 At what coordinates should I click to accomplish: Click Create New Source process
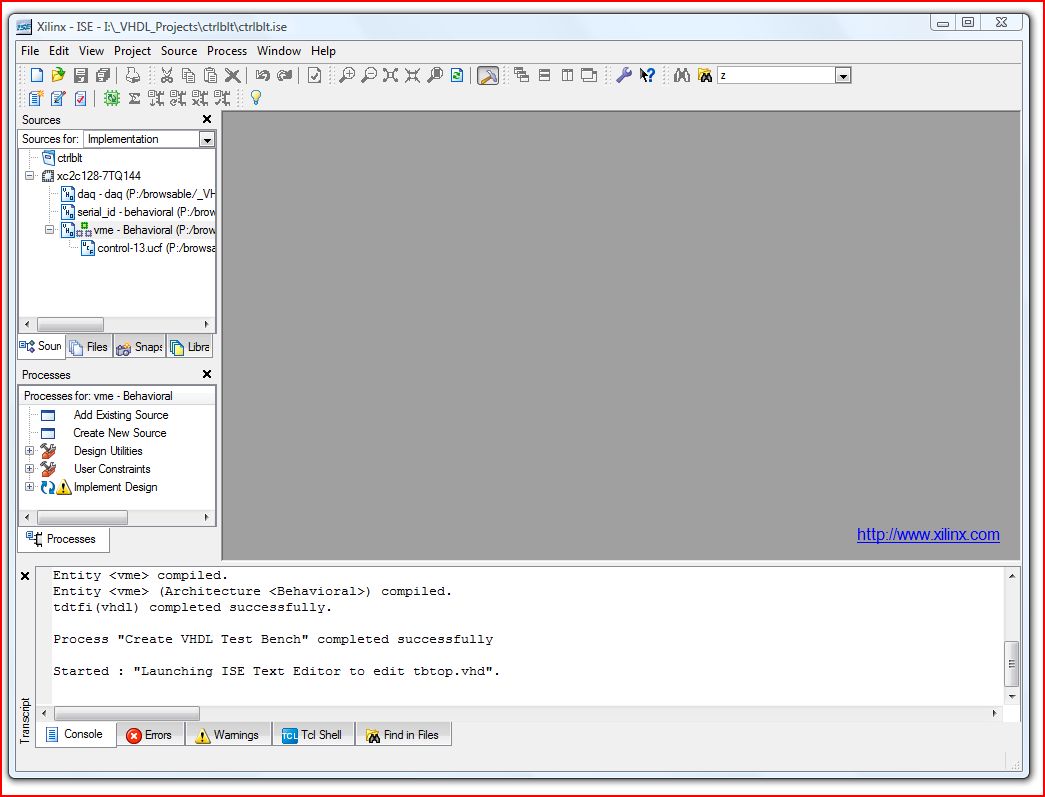tap(119, 433)
